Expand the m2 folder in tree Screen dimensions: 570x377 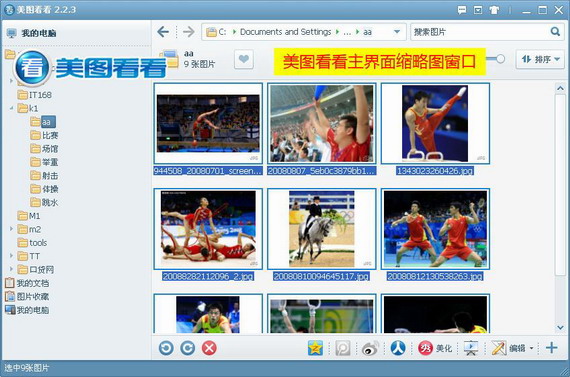coord(11,229)
